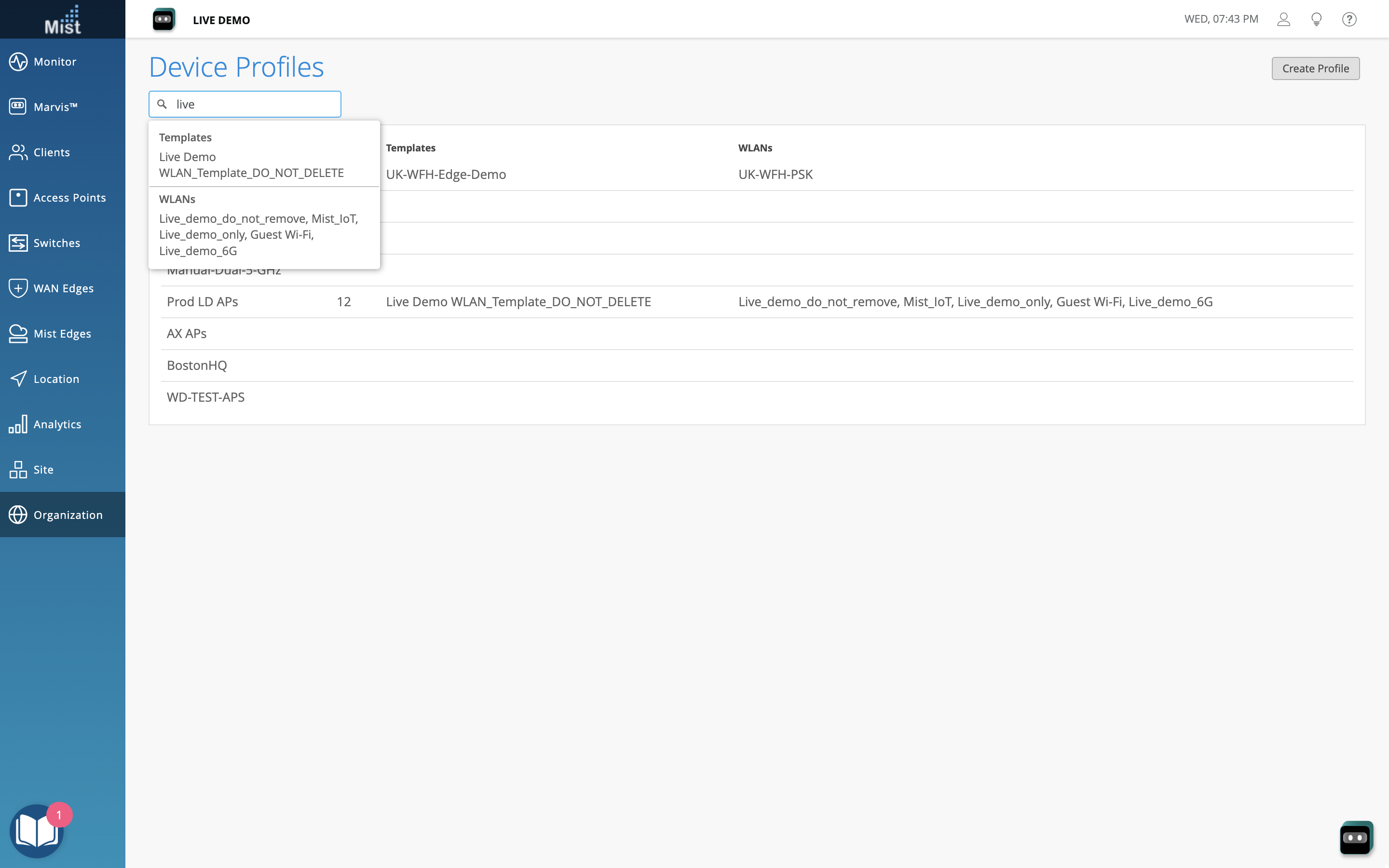The width and height of the screenshot is (1389, 868).
Task: Select the Live Demo WLAN_Template suggestion
Action: [251, 165]
